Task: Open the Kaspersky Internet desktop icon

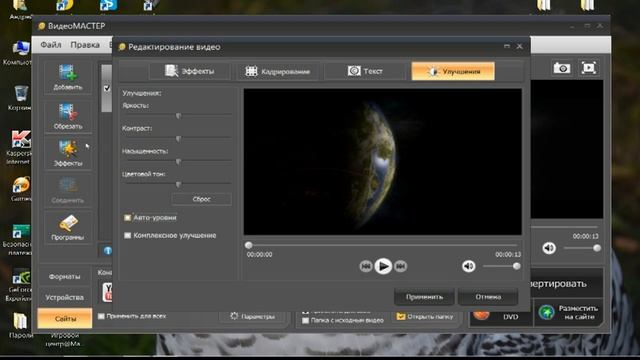Action: [20, 148]
